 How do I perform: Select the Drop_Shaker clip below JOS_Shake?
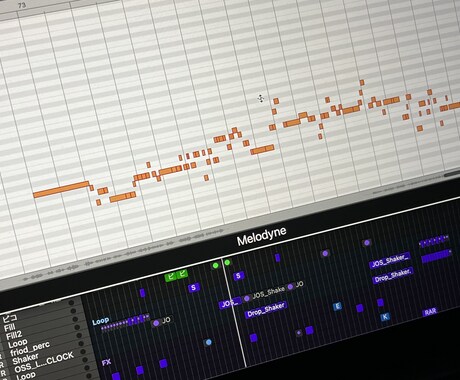click(266, 310)
